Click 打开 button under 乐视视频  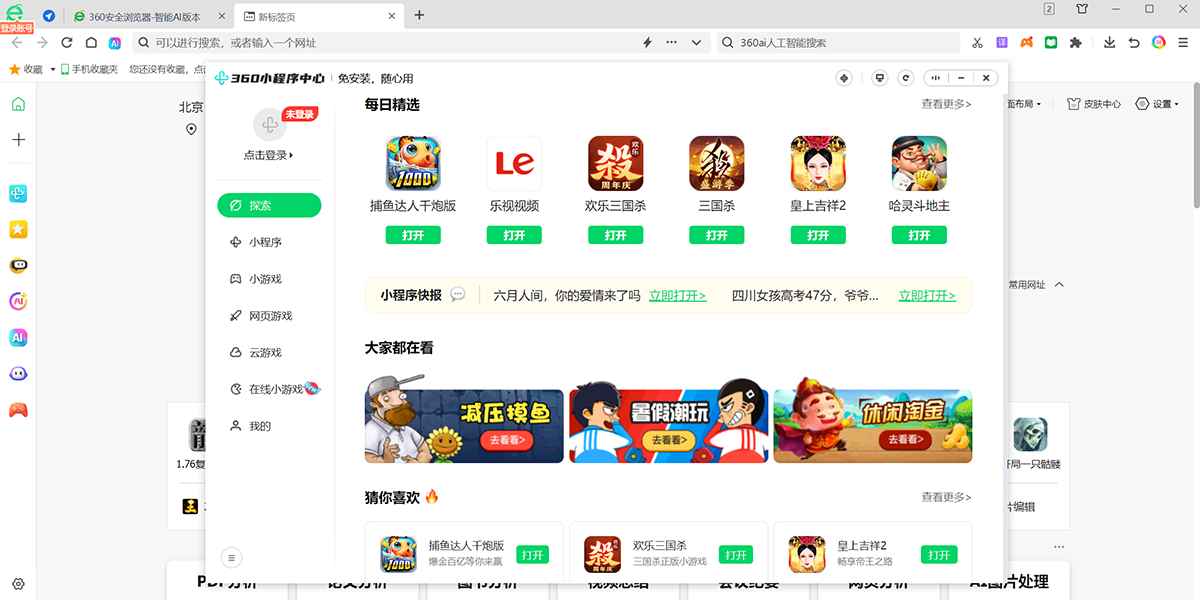514,235
